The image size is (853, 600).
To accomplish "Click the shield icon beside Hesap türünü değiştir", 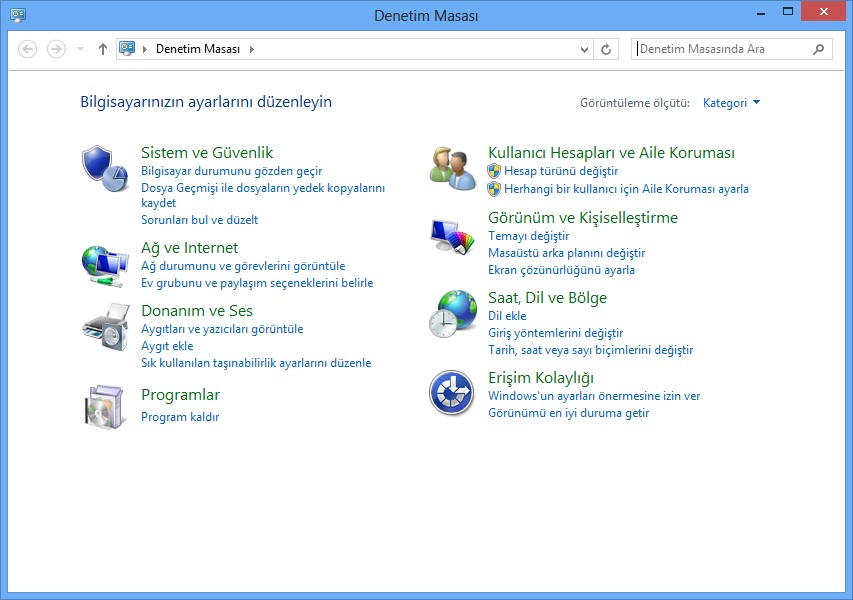I will click(494, 171).
